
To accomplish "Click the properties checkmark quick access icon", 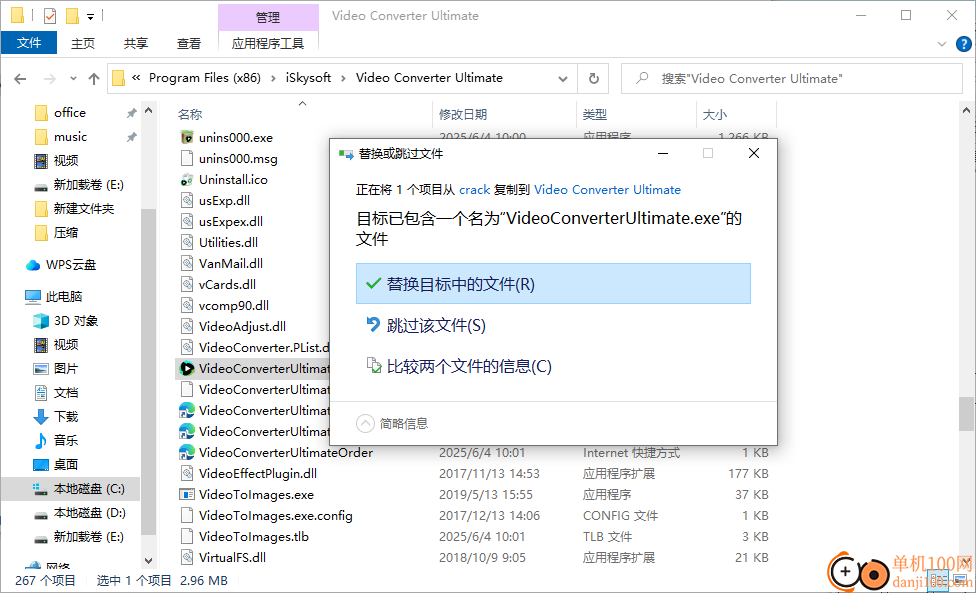I will 50,16.
